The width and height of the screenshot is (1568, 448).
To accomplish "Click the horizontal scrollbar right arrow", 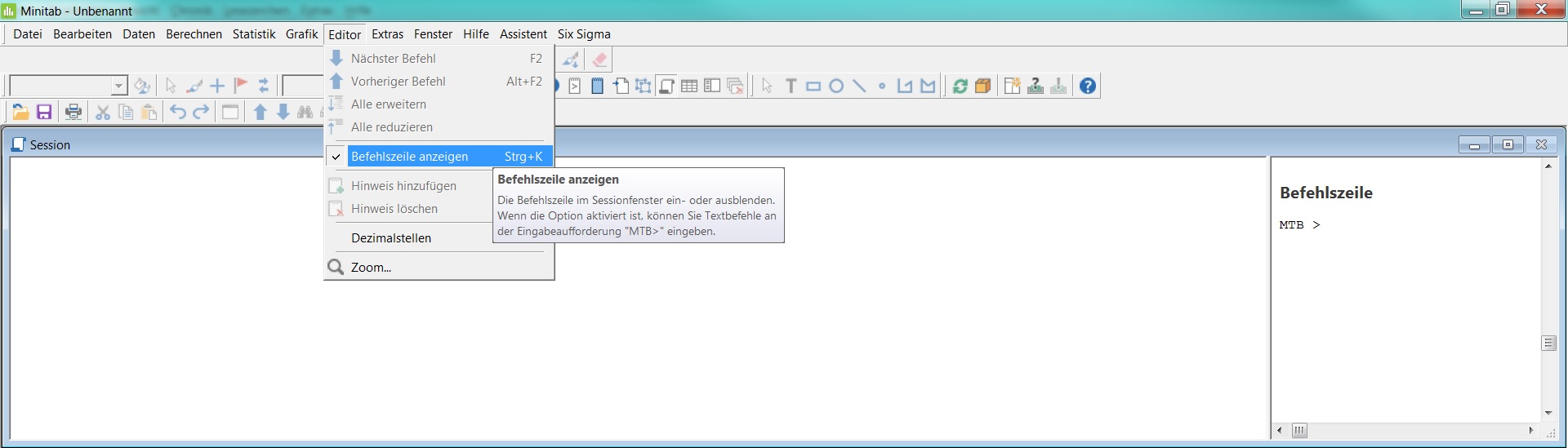I will [x=1531, y=430].
